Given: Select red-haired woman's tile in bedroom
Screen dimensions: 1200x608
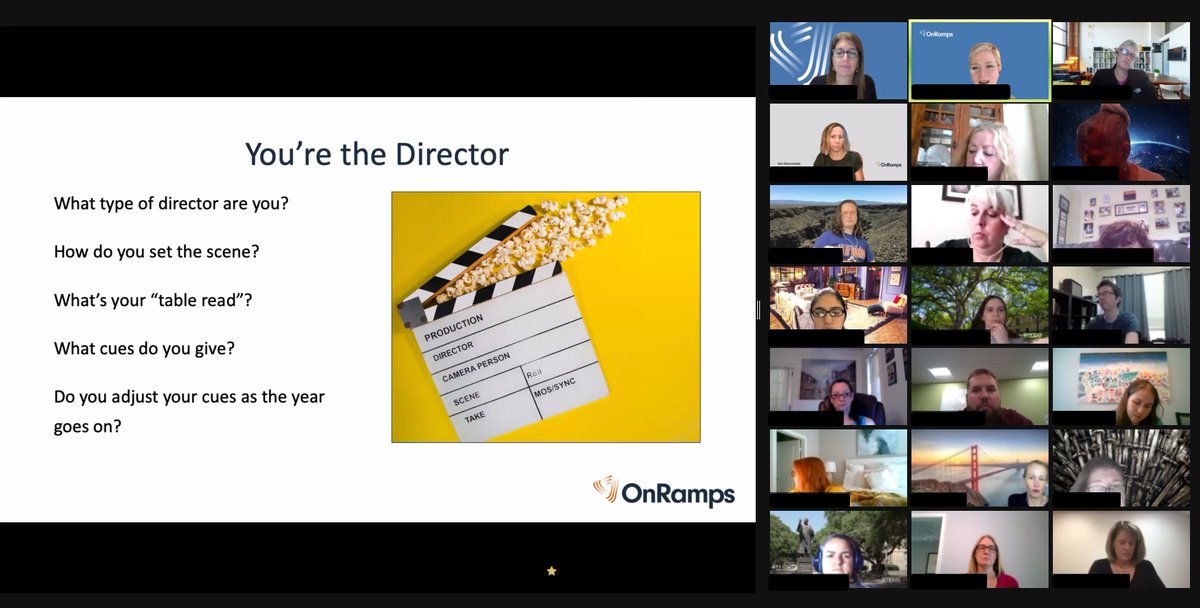Looking at the screenshot, I should [x=838, y=468].
